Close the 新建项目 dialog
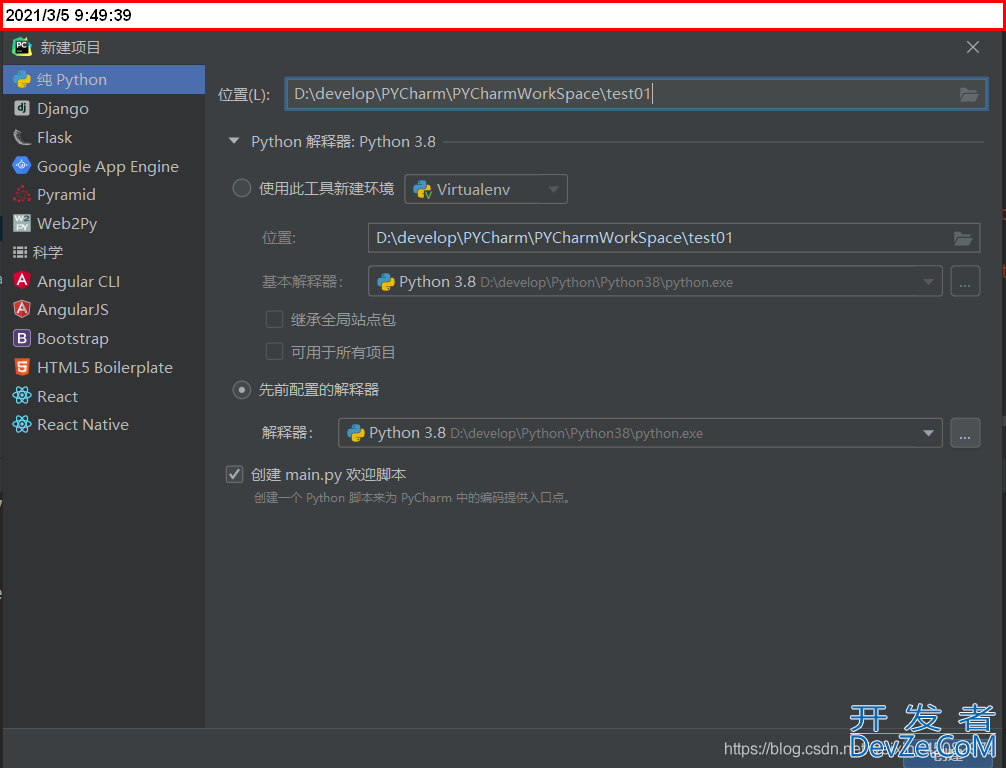 pos(973,47)
